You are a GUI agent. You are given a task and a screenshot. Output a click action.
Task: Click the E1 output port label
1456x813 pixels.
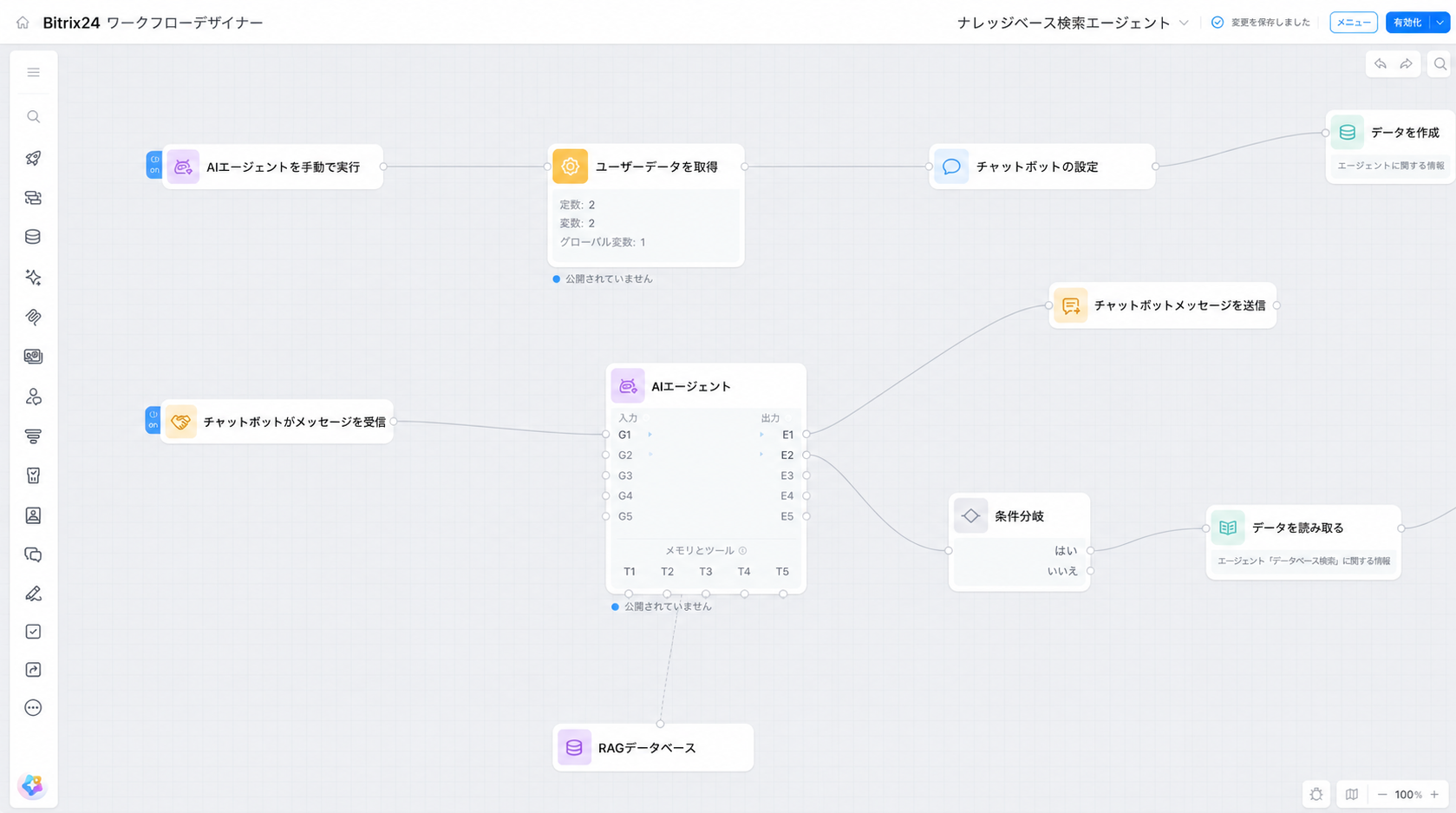pyautogui.click(x=787, y=435)
